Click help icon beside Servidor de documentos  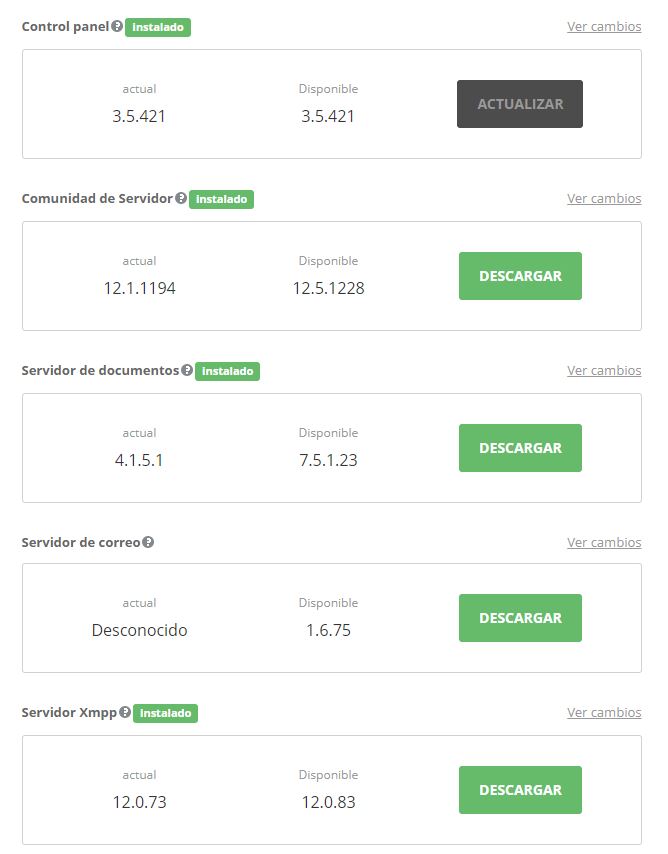point(187,370)
